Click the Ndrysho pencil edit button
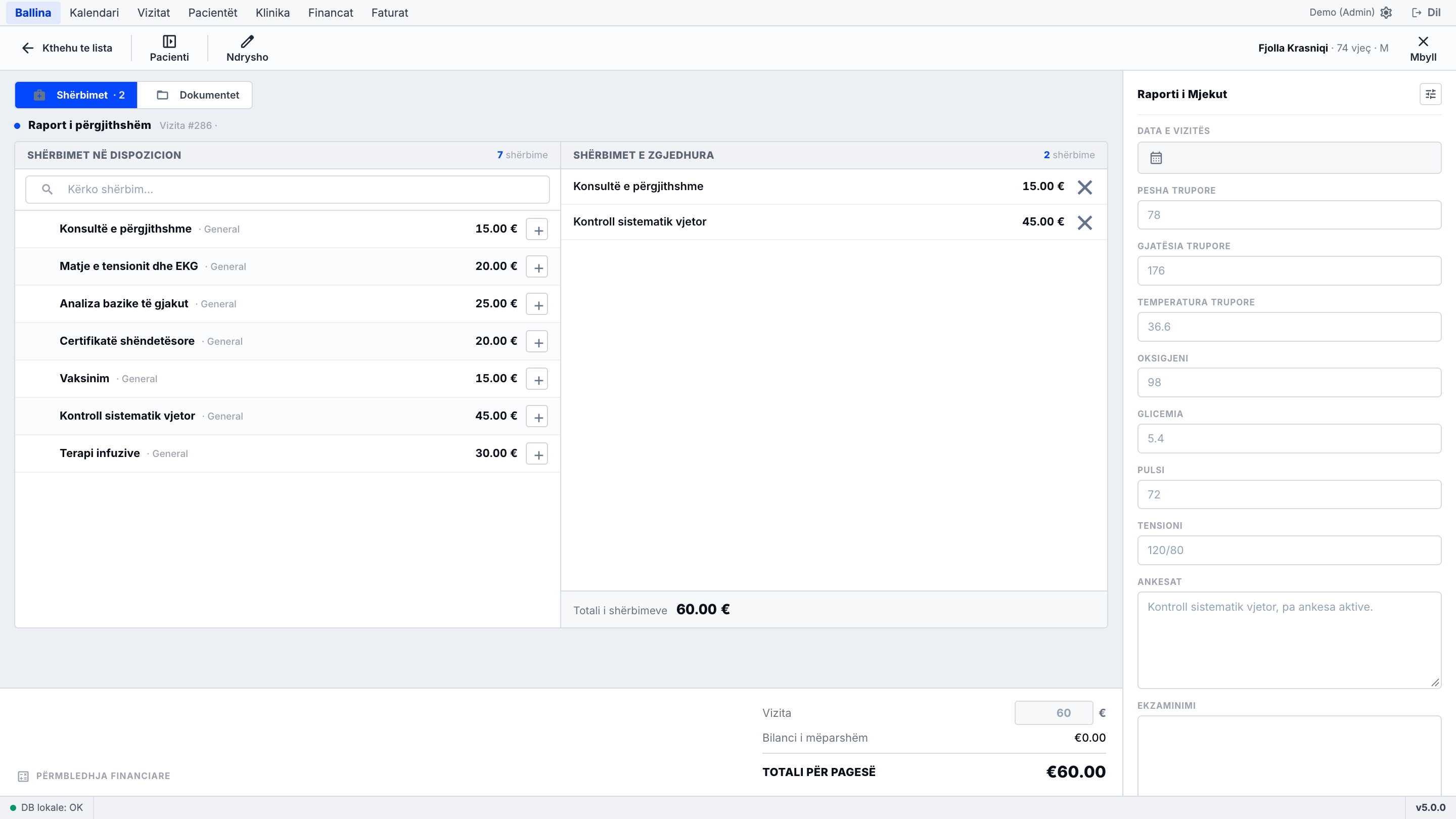The height and width of the screenshot is (819, 1456). (247, 48)
